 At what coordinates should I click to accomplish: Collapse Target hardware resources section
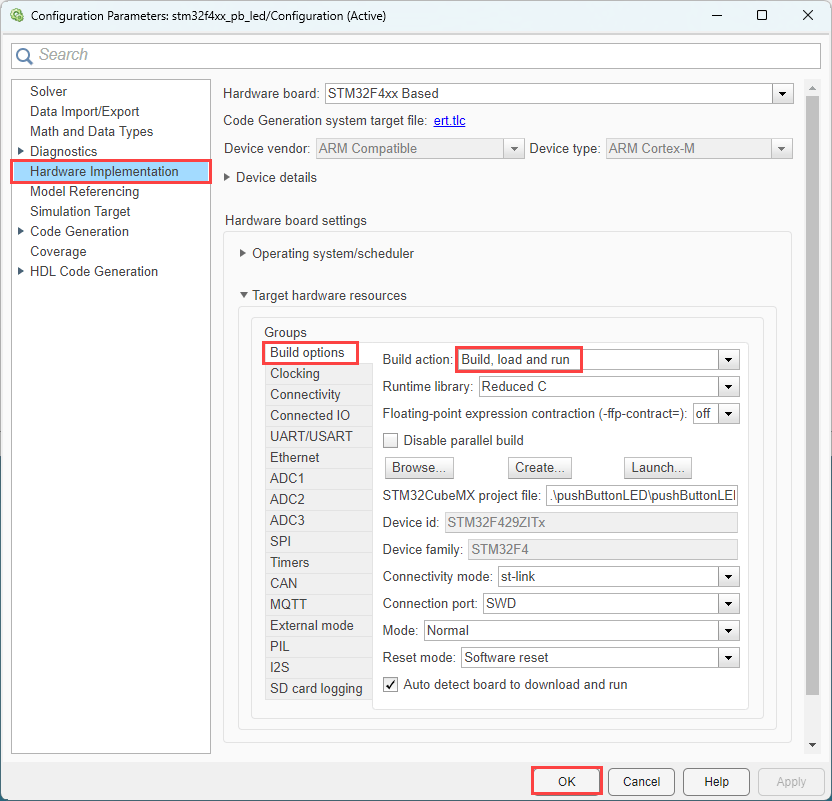[244, 294]
